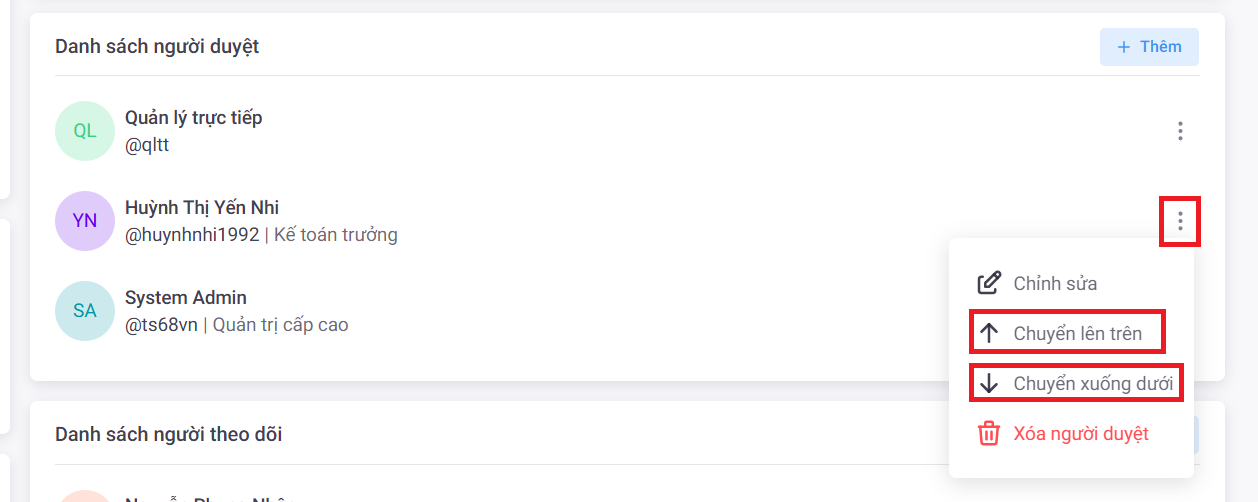Click the purple YN avatar
Screen dimensions: 1258x502
click(x=85, y=221)
